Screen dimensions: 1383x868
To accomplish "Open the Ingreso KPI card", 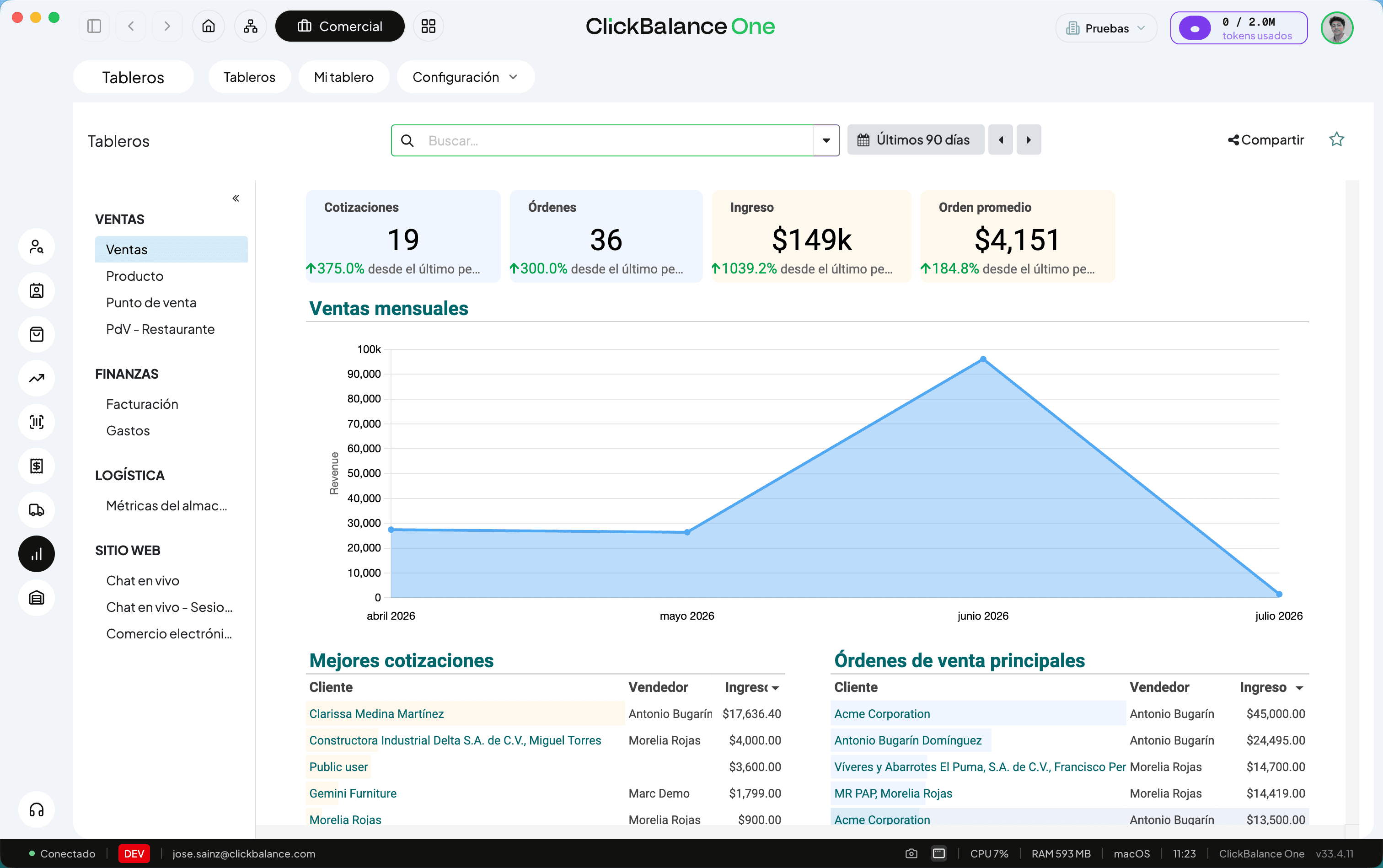I will tap(811, 236).
